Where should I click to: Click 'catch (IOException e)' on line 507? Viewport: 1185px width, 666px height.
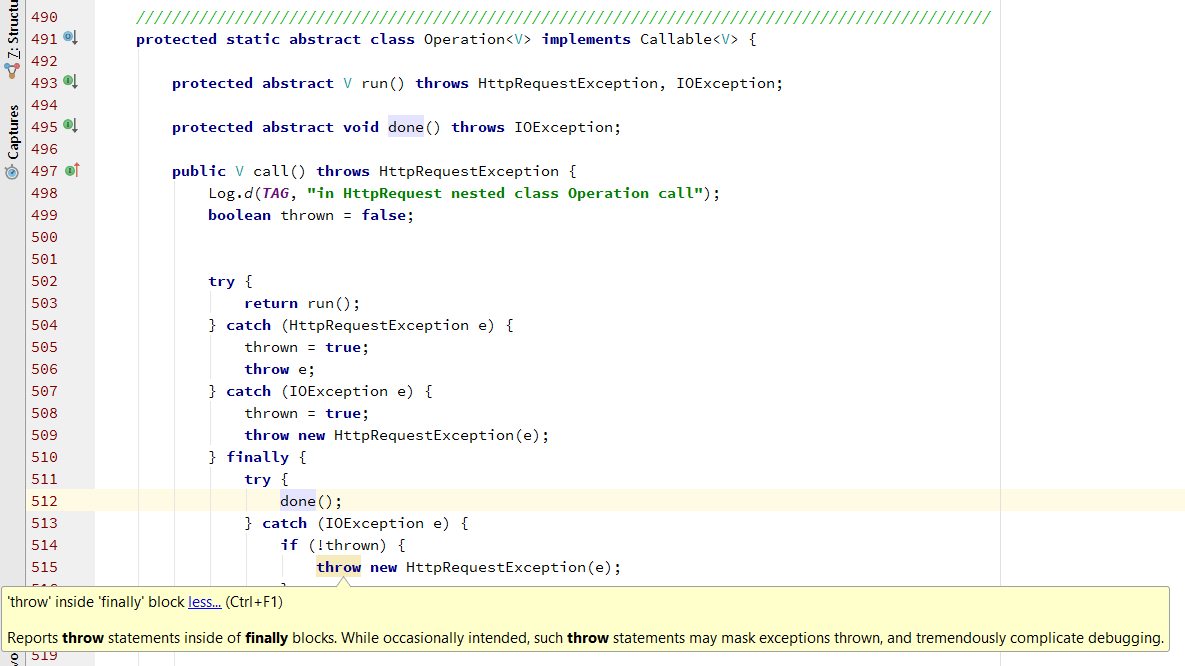click(320, 391)
